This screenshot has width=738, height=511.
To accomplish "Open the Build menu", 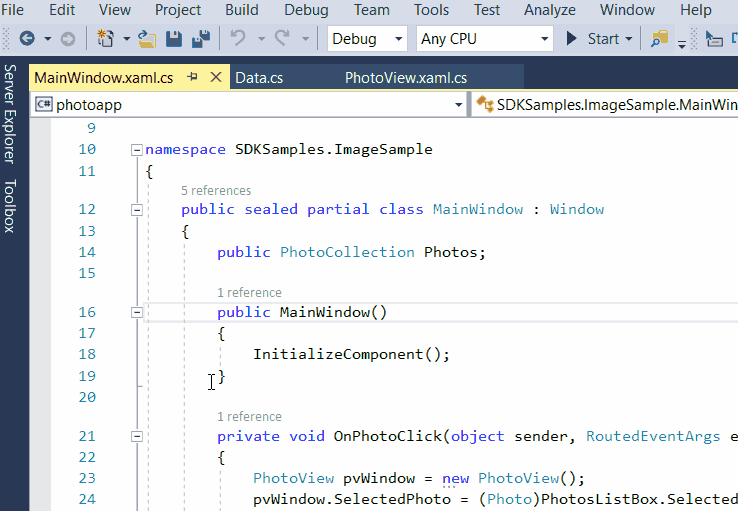I will click(x=241, y=9).
